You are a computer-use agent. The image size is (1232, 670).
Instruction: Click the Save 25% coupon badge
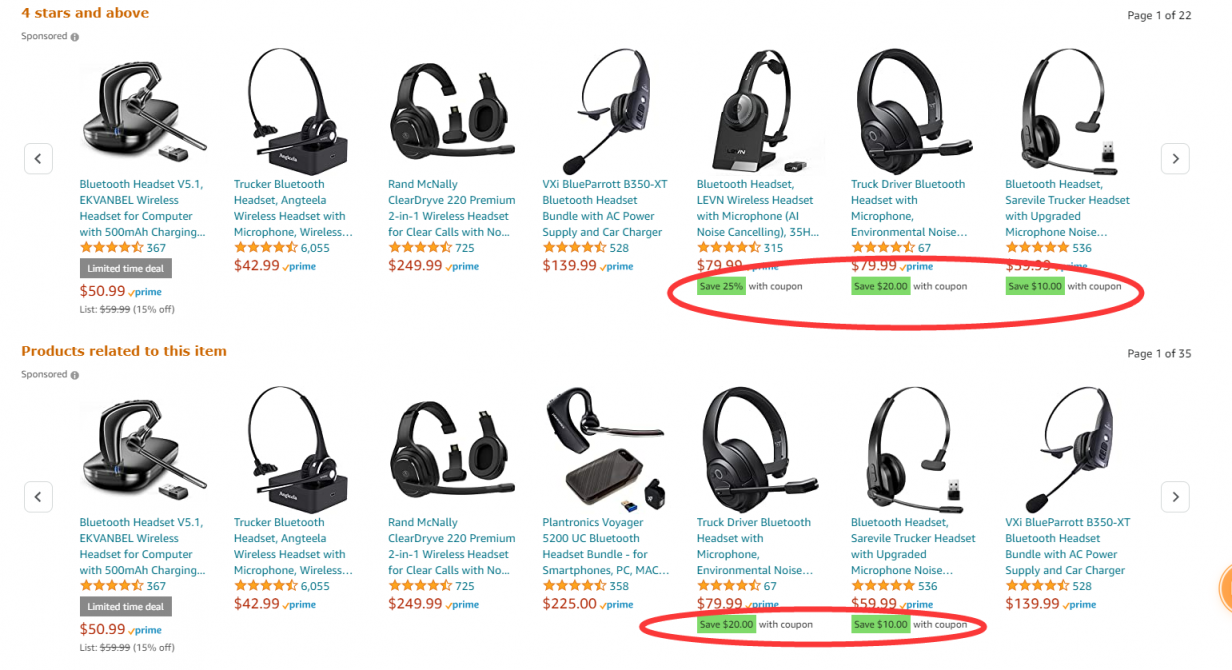click(721, 286)
